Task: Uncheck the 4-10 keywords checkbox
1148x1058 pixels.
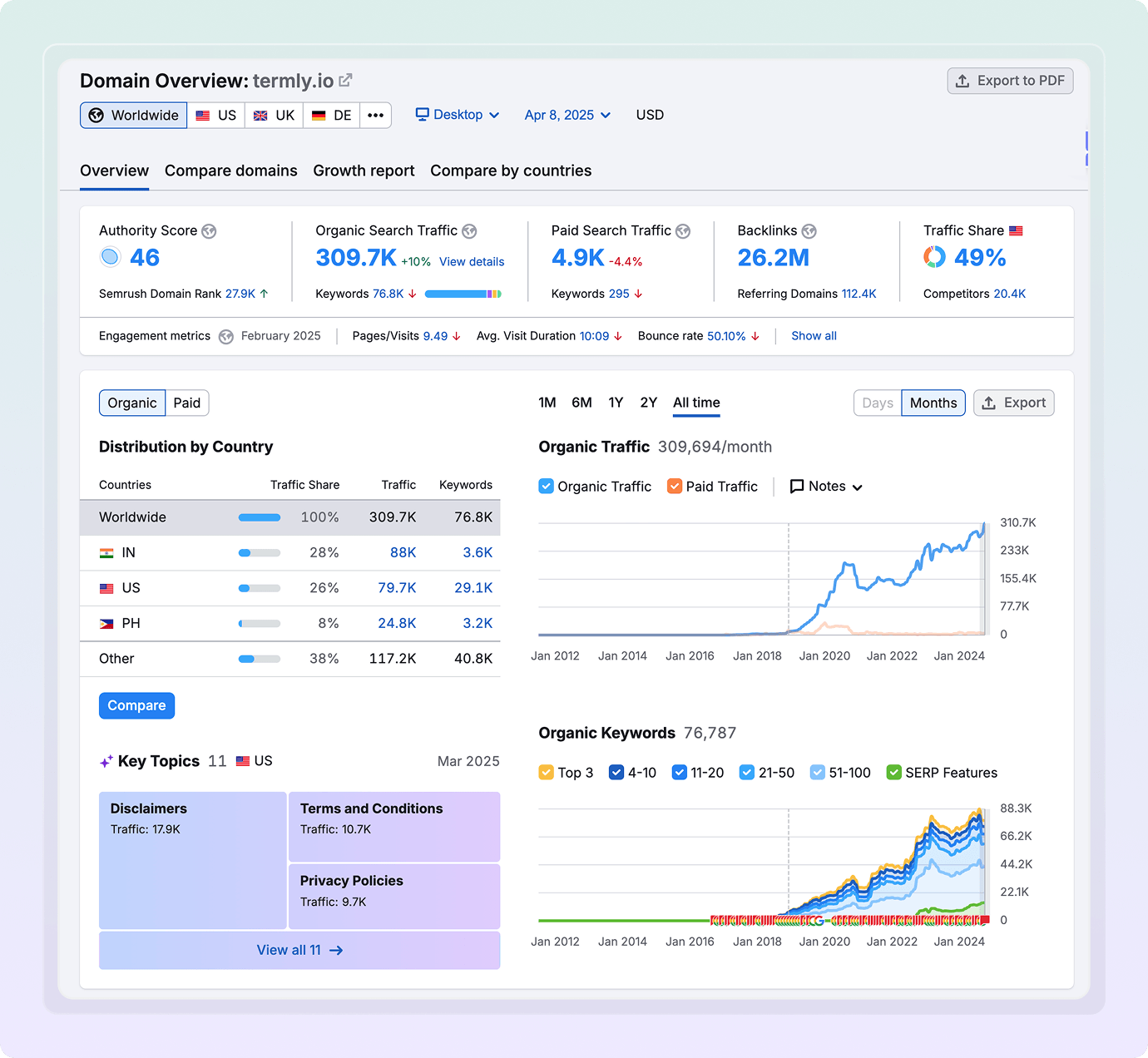Action: pos(616,773)
